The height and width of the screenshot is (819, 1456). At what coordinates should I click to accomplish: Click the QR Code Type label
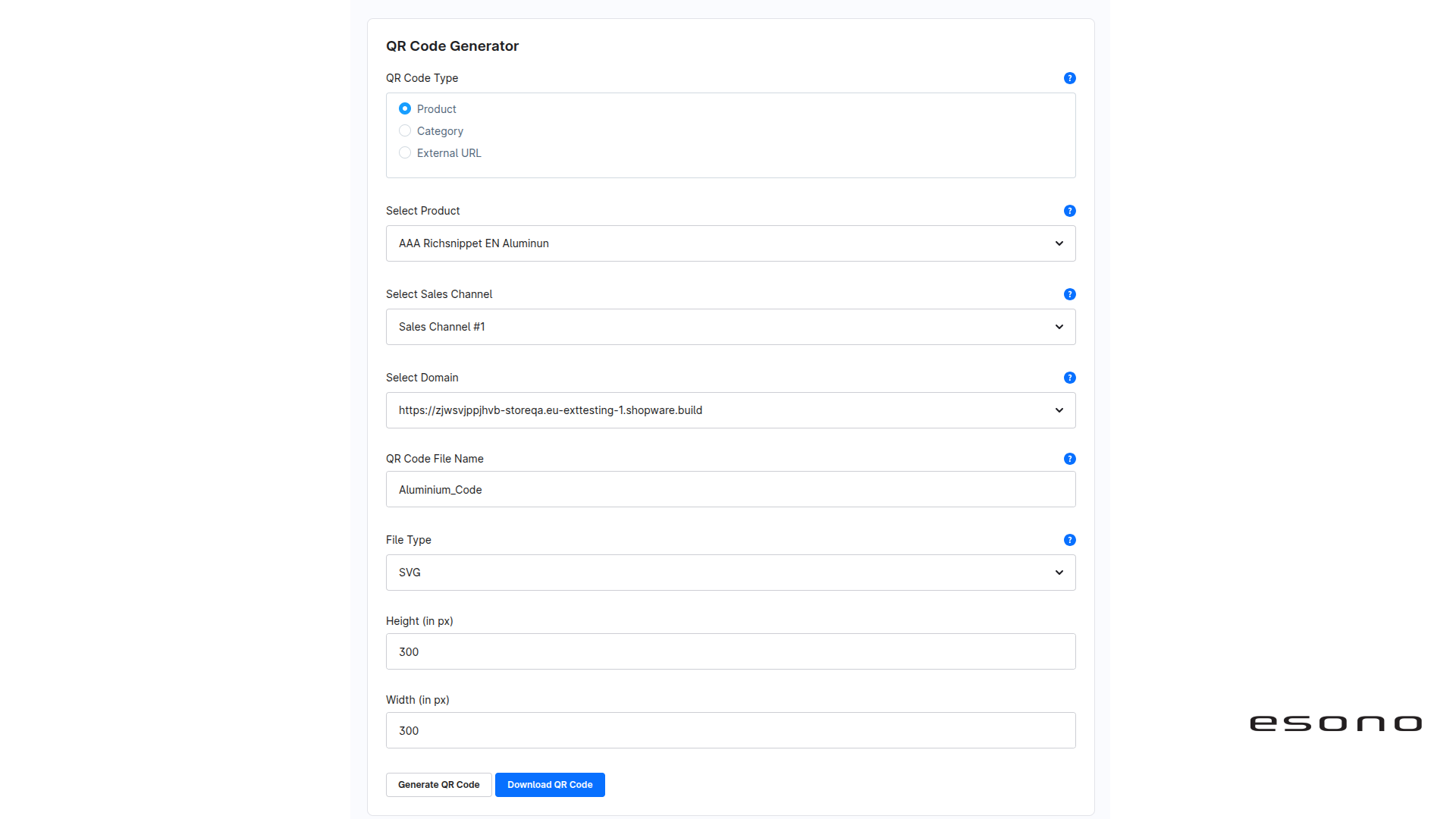tap(422, 78)
